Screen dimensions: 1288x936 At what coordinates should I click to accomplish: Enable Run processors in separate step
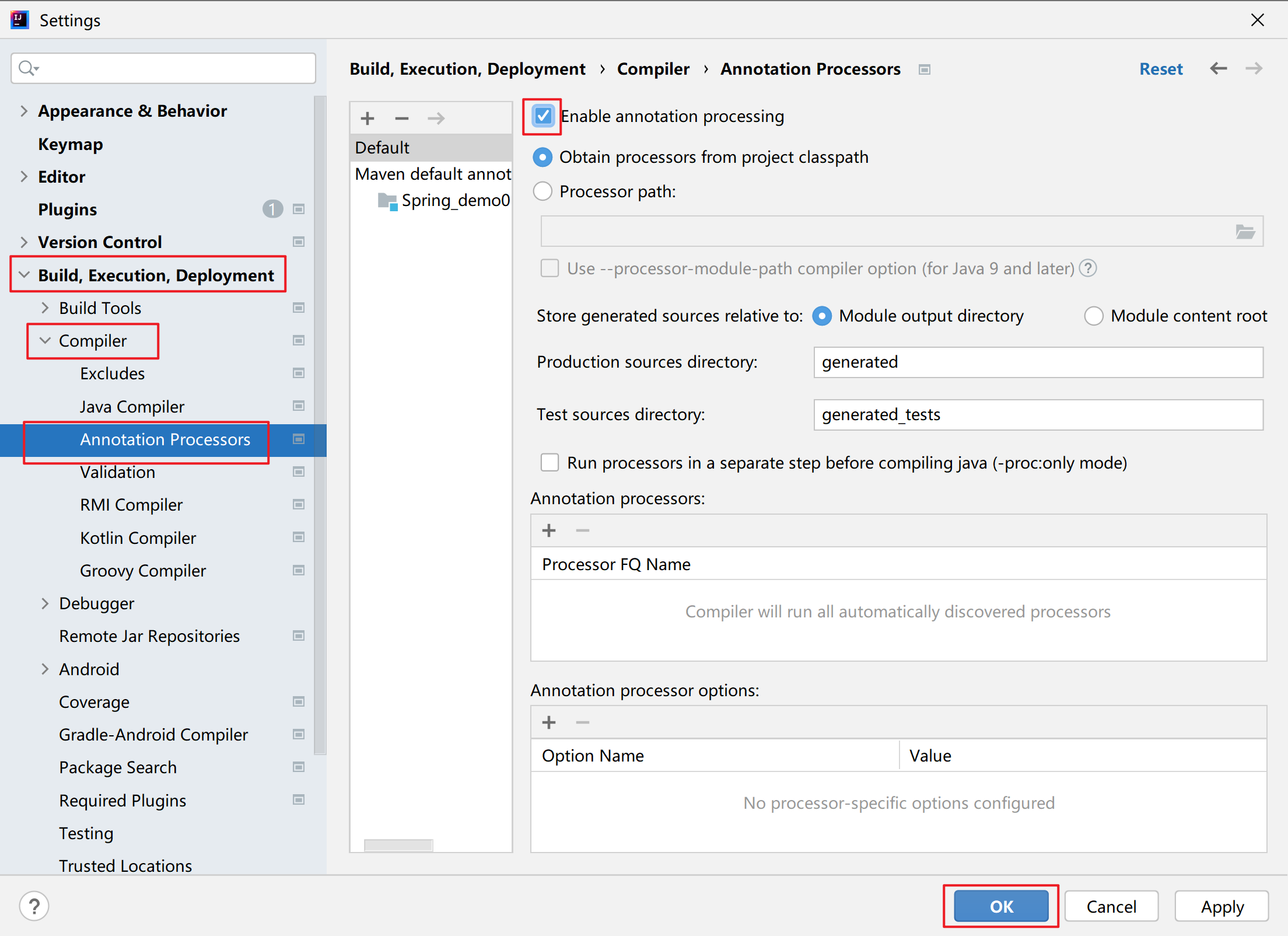tap(549, 463)
